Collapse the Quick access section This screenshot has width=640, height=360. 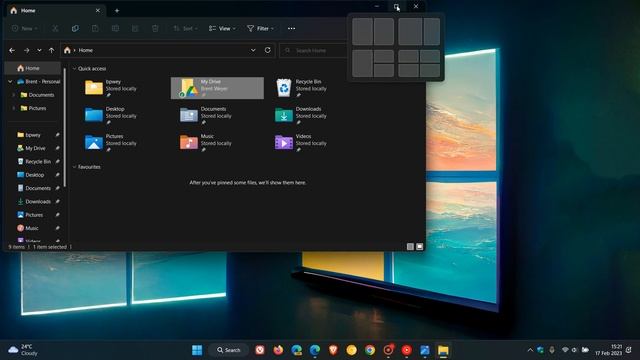click(74, 69)
